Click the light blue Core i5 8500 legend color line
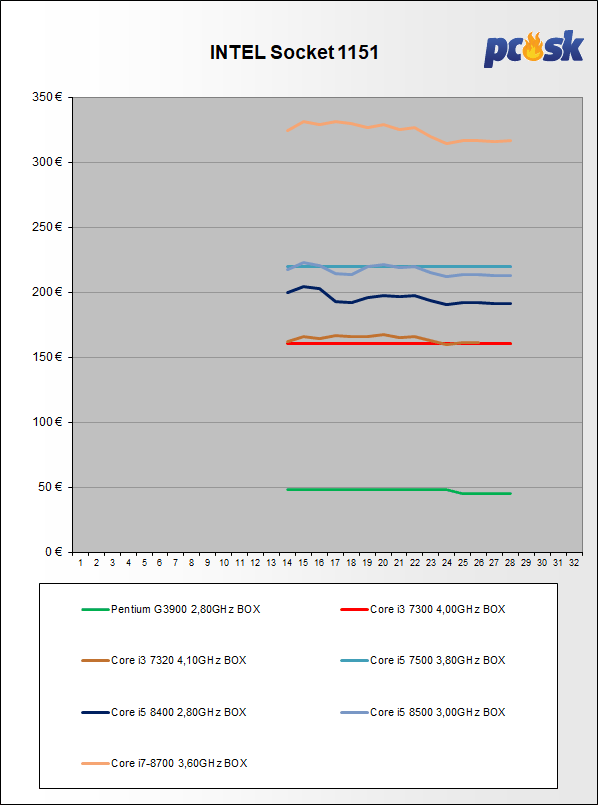Viewport: 598px width, 805px height. point(354,713)
